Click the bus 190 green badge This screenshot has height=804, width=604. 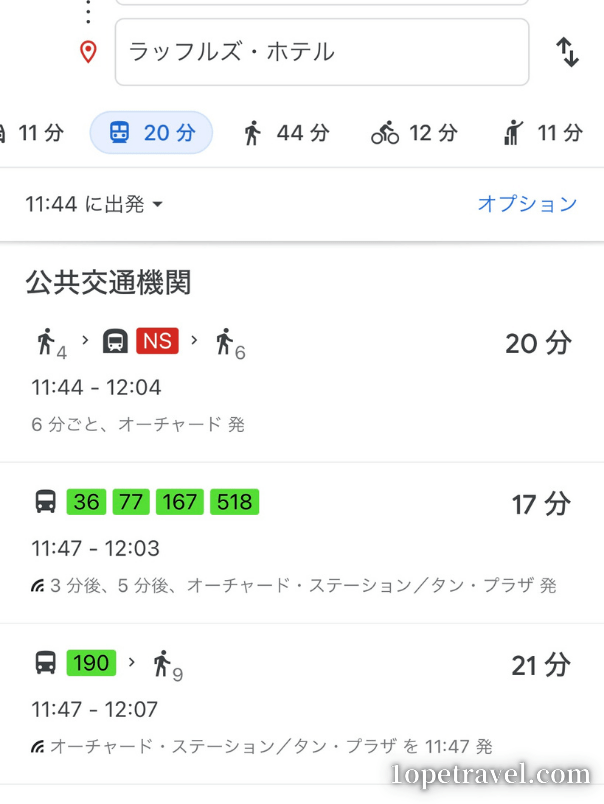[91, 662]
